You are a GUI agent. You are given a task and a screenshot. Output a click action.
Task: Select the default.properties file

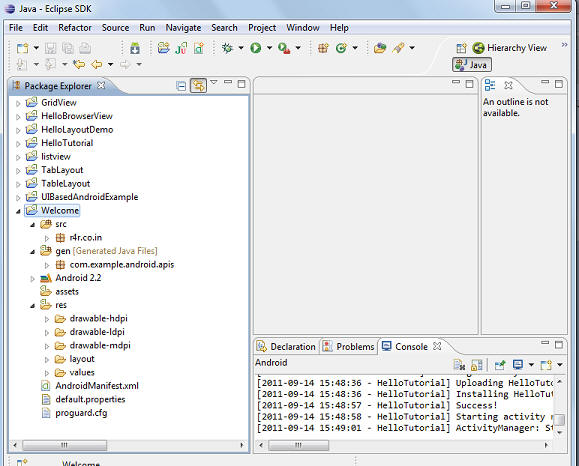(90, 400)
